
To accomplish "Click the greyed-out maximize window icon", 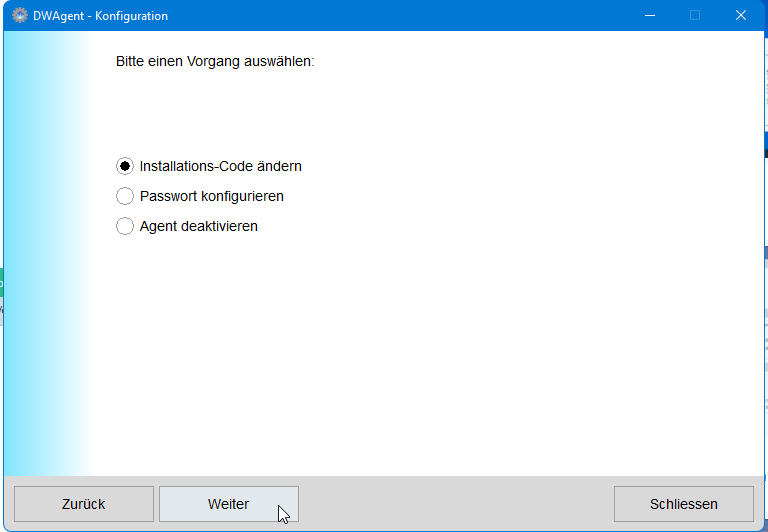I will point(695,16).
